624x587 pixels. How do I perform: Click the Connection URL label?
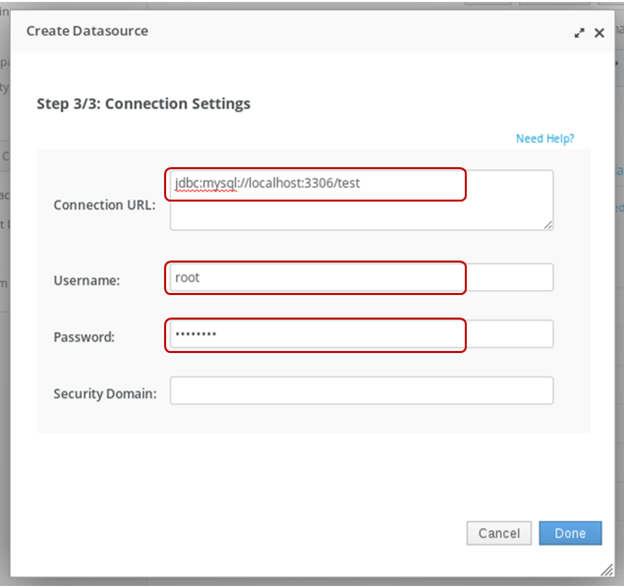click(x=104, y=205)
